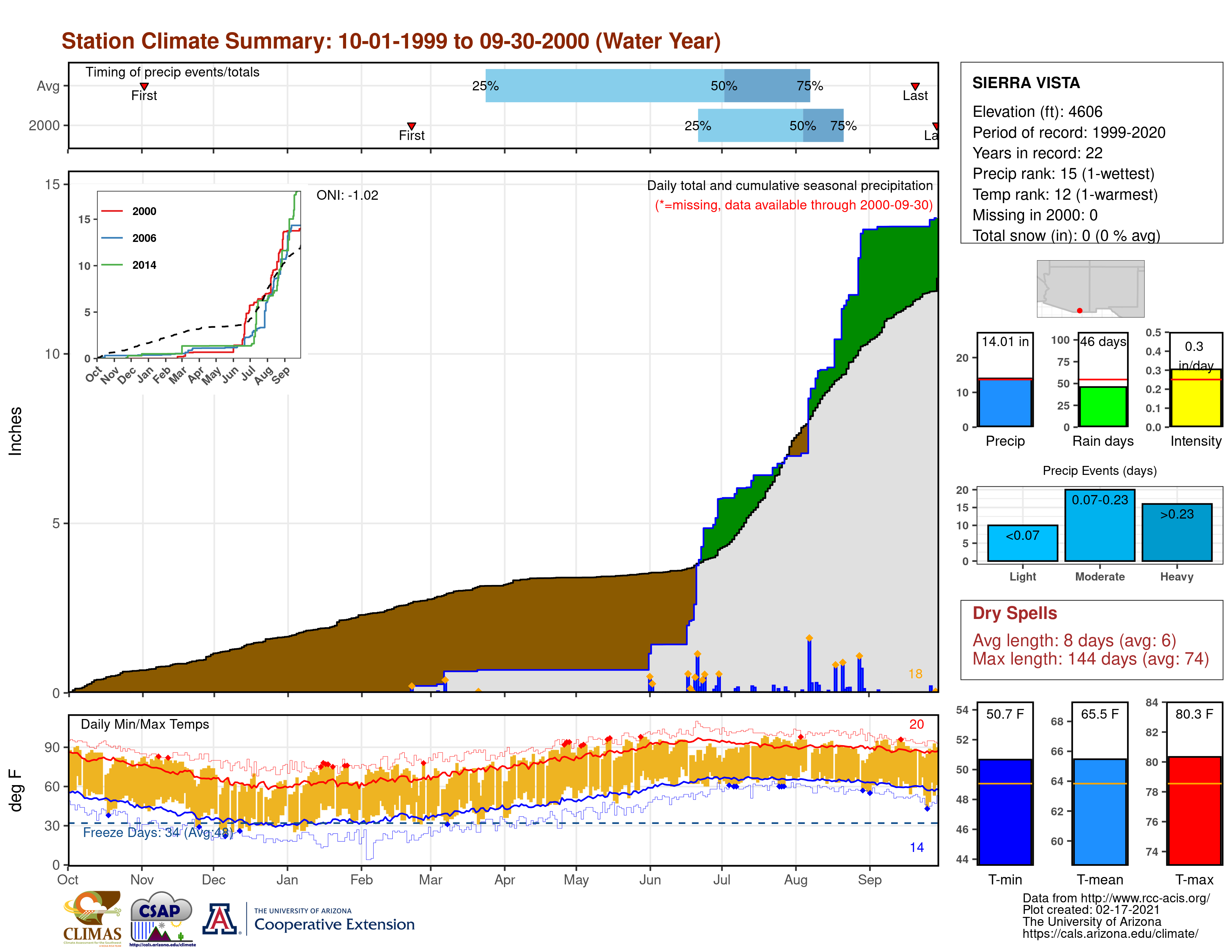The image size is (1232, 952).
Task: Click the 'Period of record: 1999-2020' line
Action: click(1069, 133)
